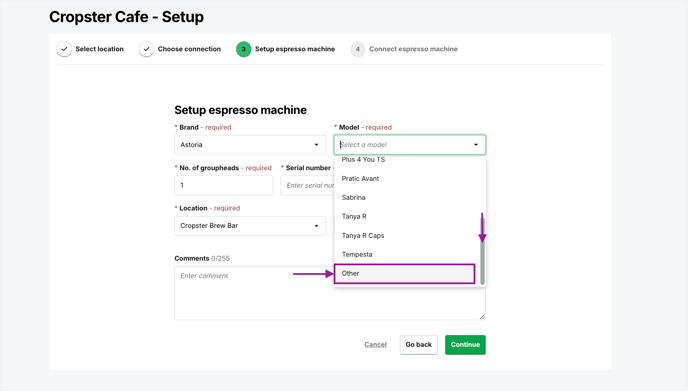Click the Comments resize grip icon
The image size is (688, 391).
482,316
